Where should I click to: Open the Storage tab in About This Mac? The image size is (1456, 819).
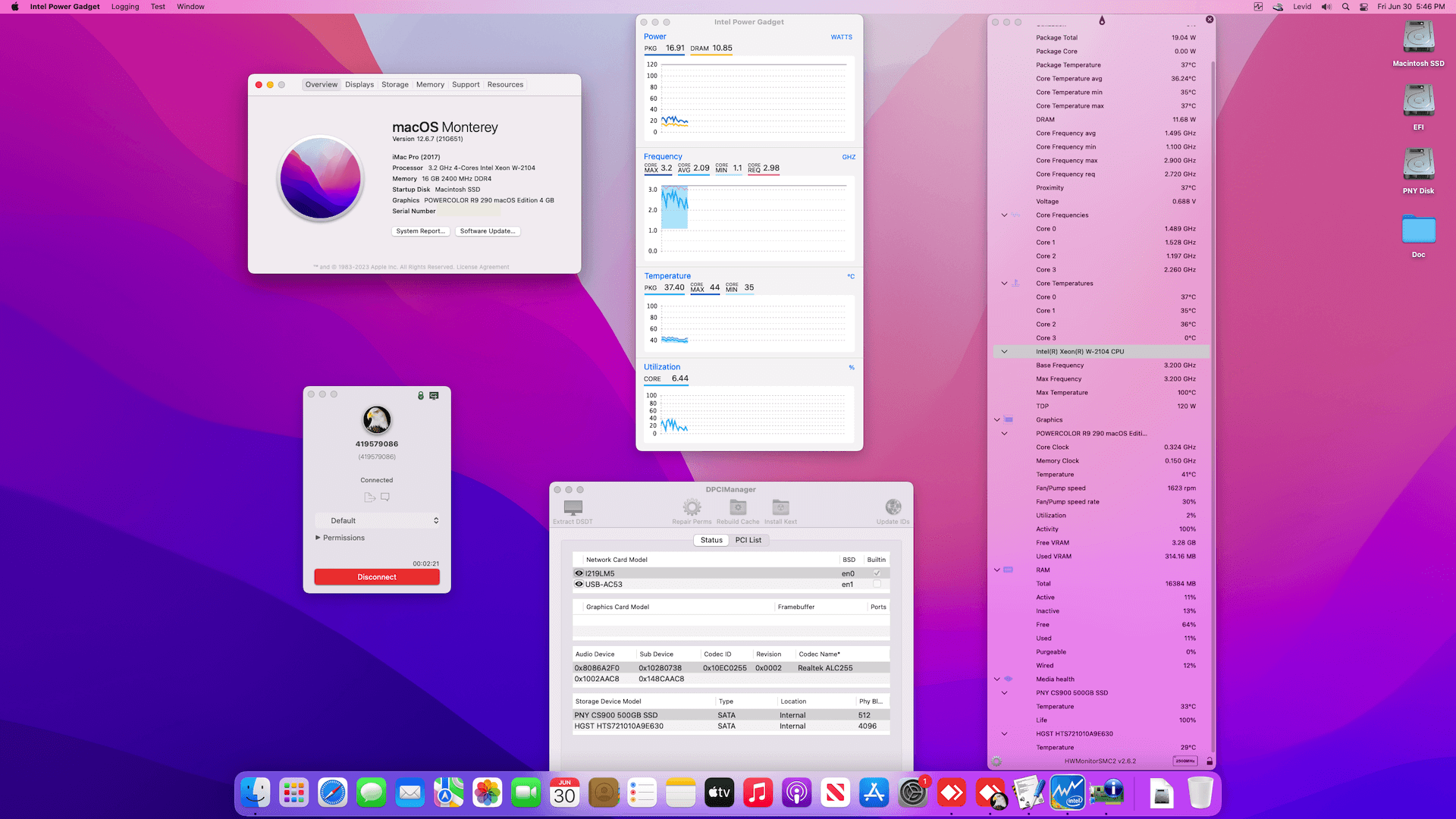[x=394, y=85]
